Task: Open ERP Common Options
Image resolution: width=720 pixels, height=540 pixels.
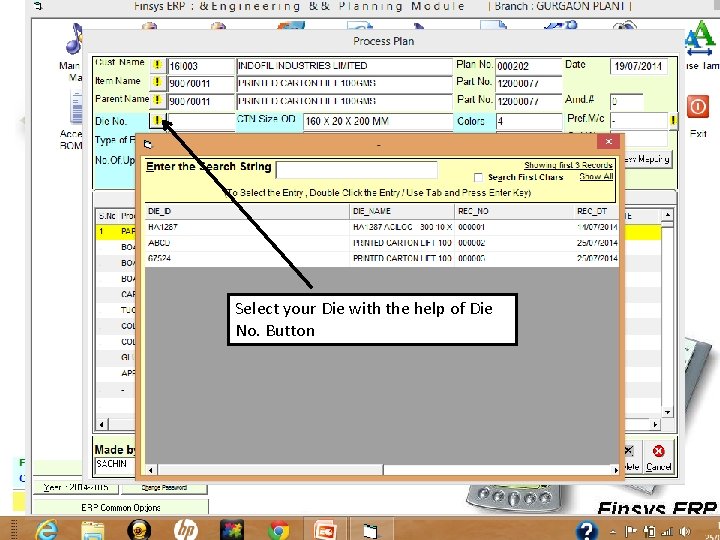Action: coord(121,507)
